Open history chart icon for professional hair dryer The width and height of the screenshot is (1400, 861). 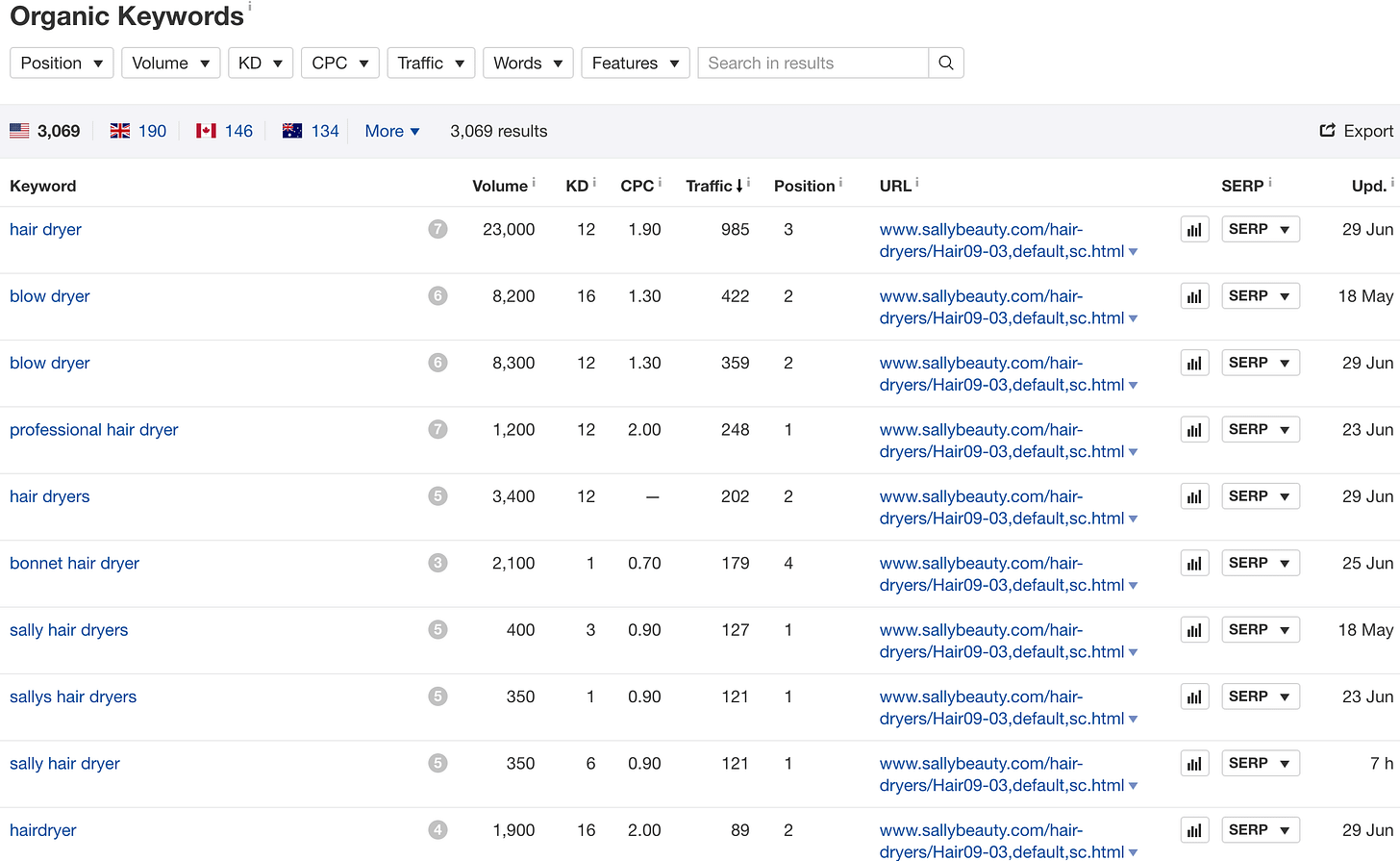(1194, 430)
